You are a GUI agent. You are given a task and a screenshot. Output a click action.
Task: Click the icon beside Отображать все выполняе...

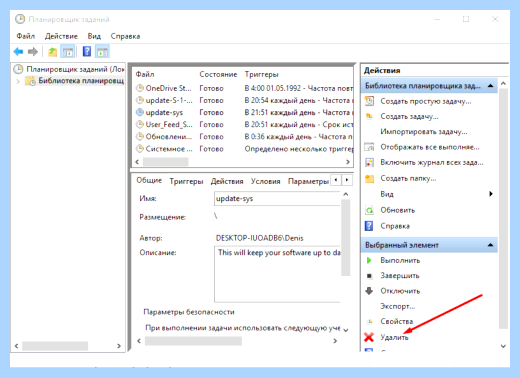(369, 147)
